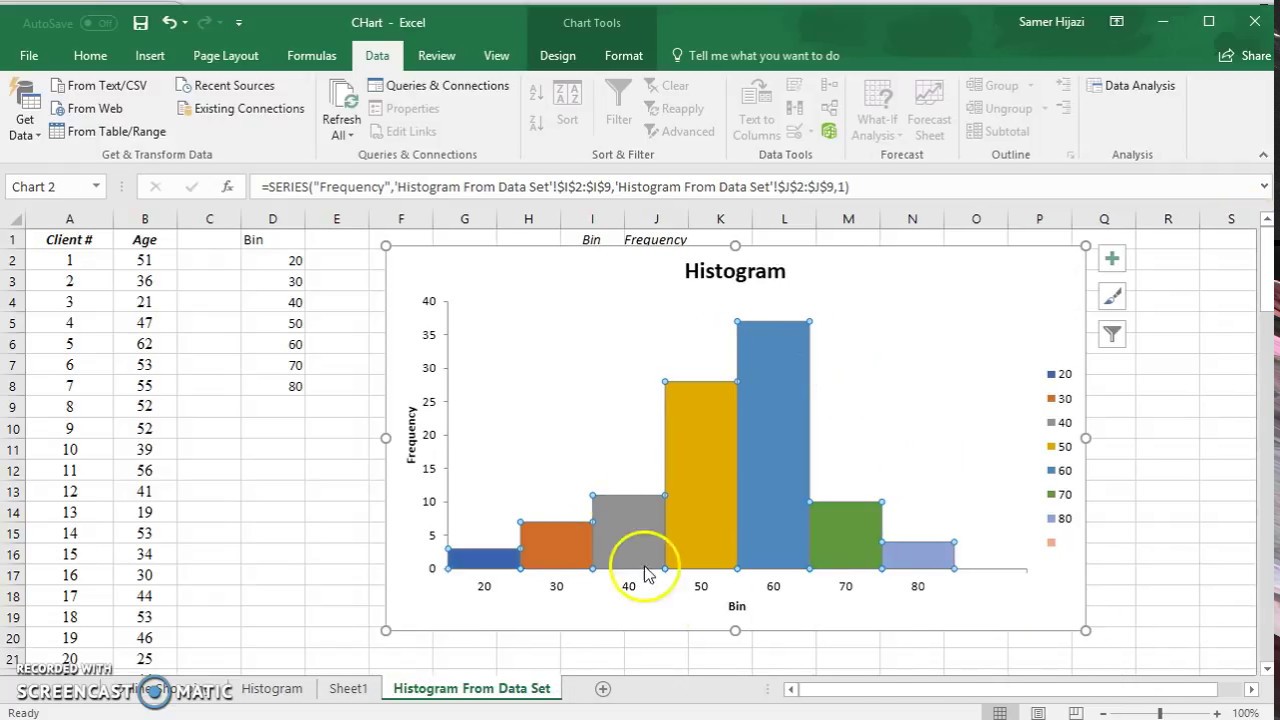Select the orange legend swatch for 30
This screenshot has height=720, width=1280.
click(x=1051, y=398)
